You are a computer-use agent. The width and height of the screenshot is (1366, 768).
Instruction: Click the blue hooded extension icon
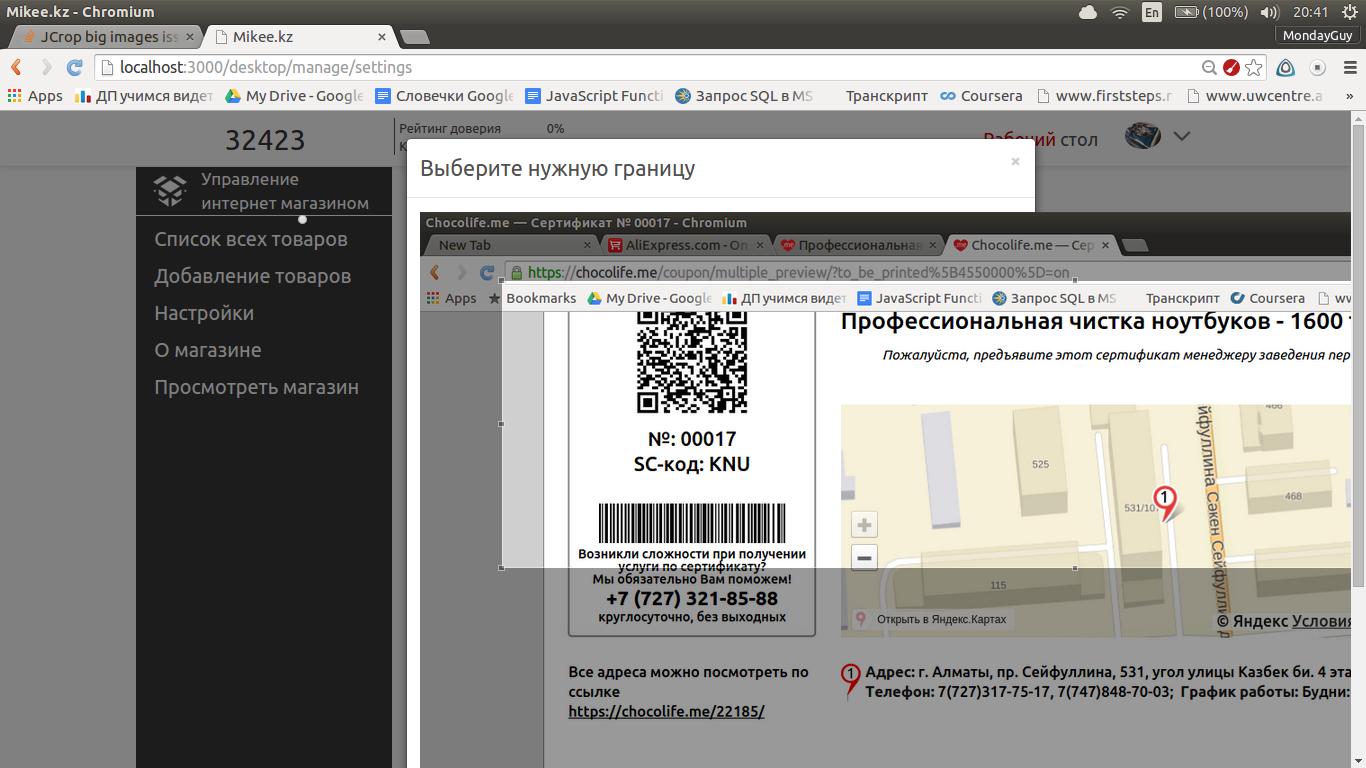1286,68
